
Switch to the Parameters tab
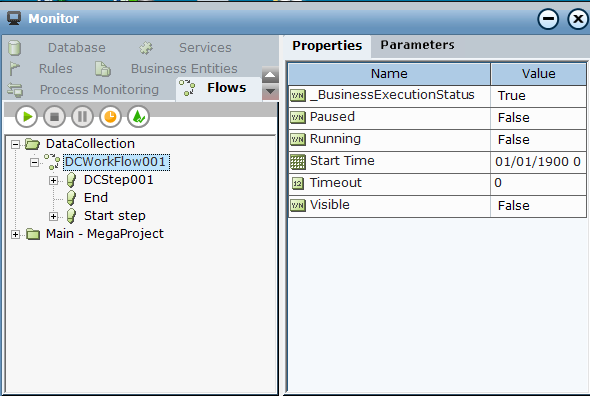coord(417,45)
